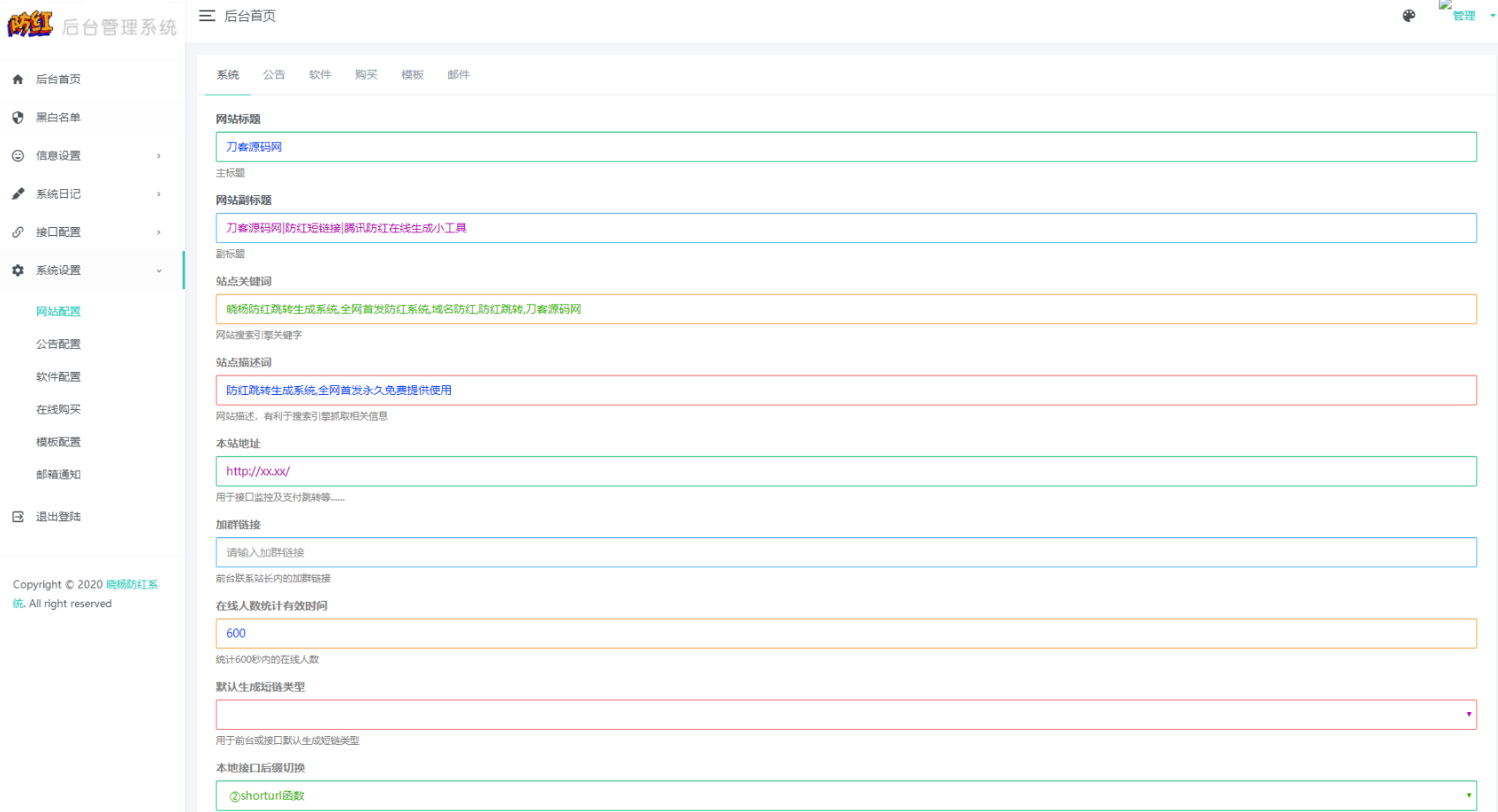Click the 后台首页 header title
This screenshot has width=1498, height=812.
[x=250, y=16]
